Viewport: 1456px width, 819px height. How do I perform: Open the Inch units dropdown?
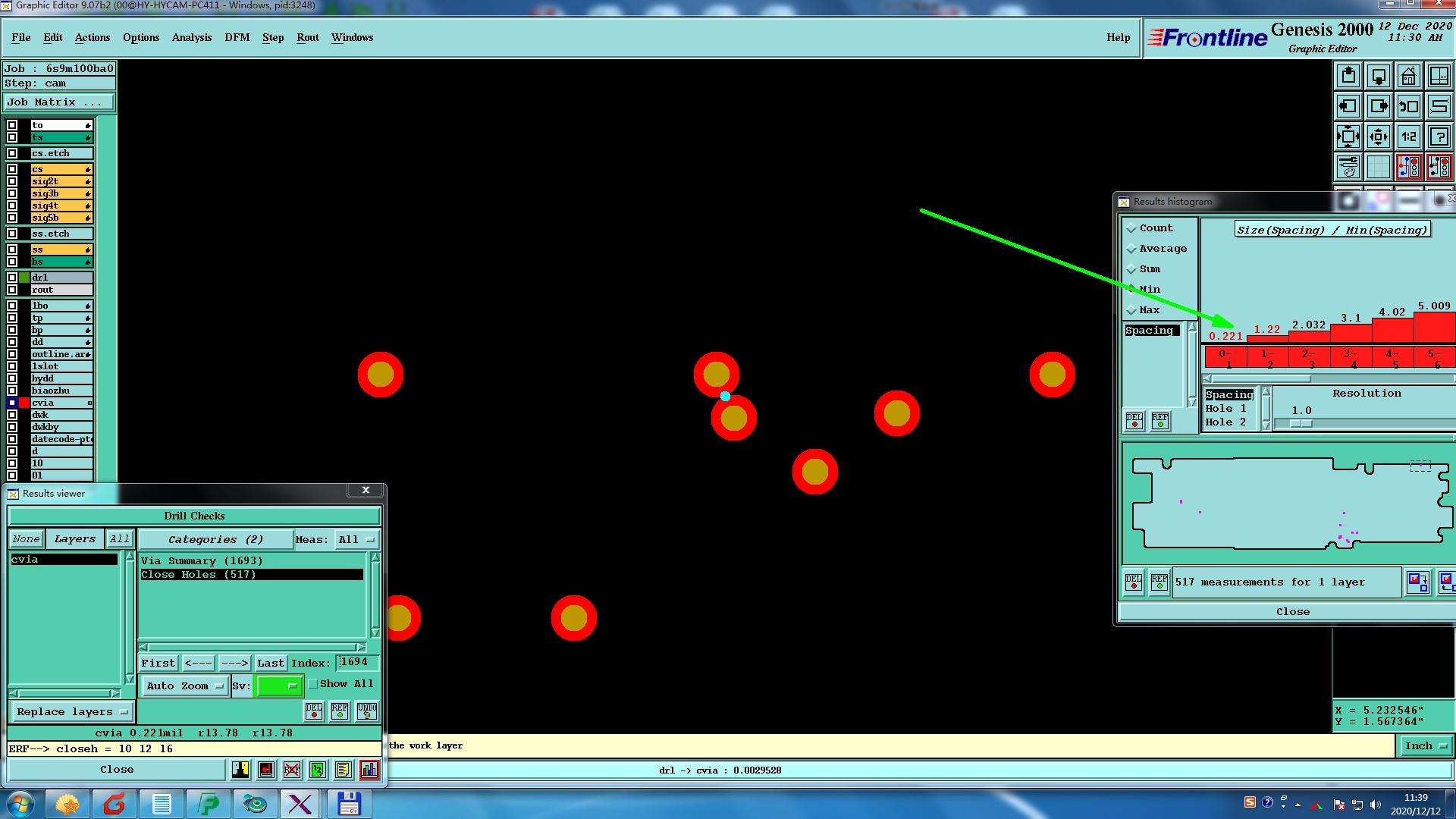pos(1425,746)
